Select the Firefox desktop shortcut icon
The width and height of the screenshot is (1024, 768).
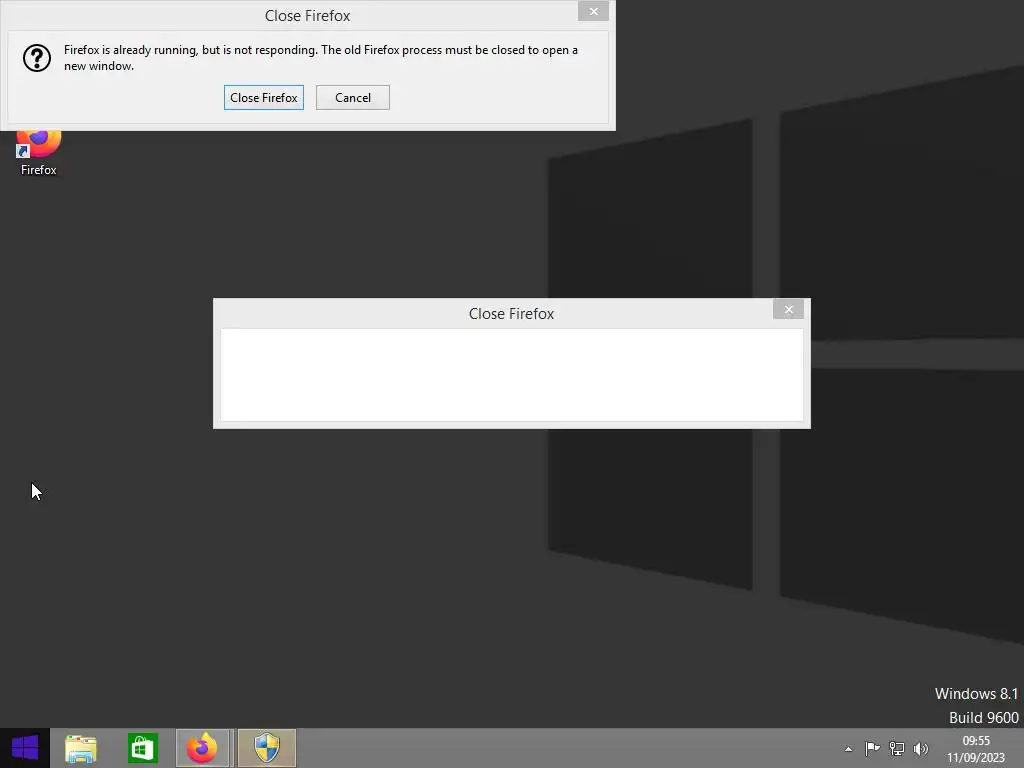click(39, 153)
